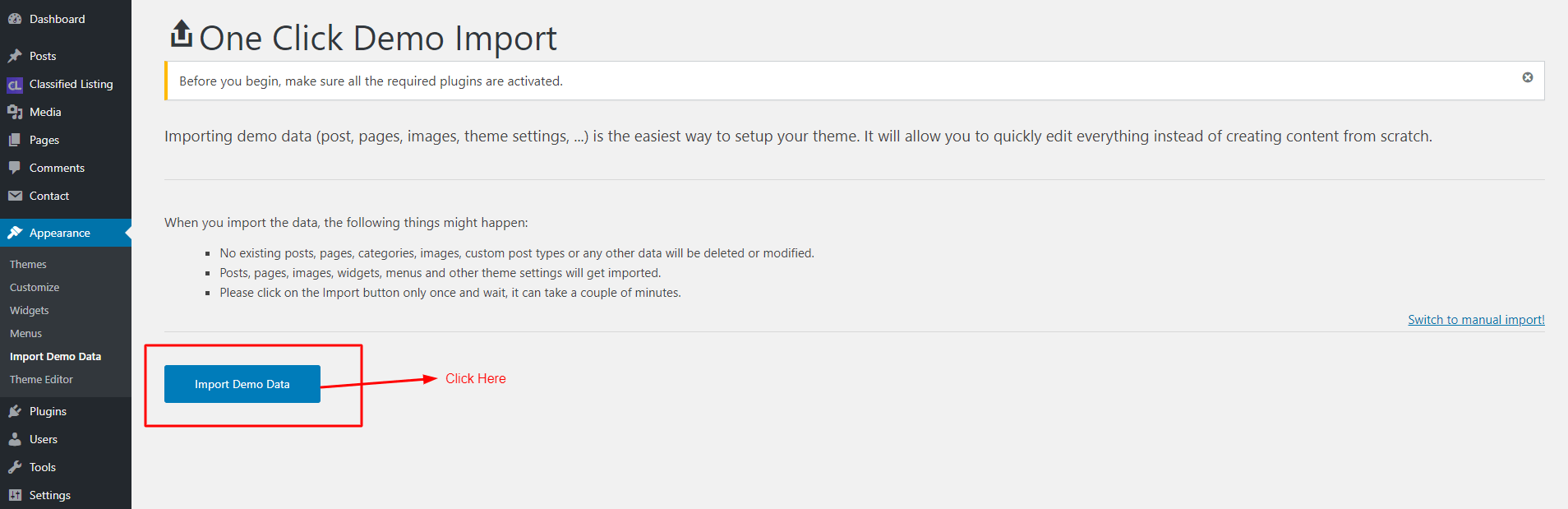Click the Settings sliders icon

[15, 495]
